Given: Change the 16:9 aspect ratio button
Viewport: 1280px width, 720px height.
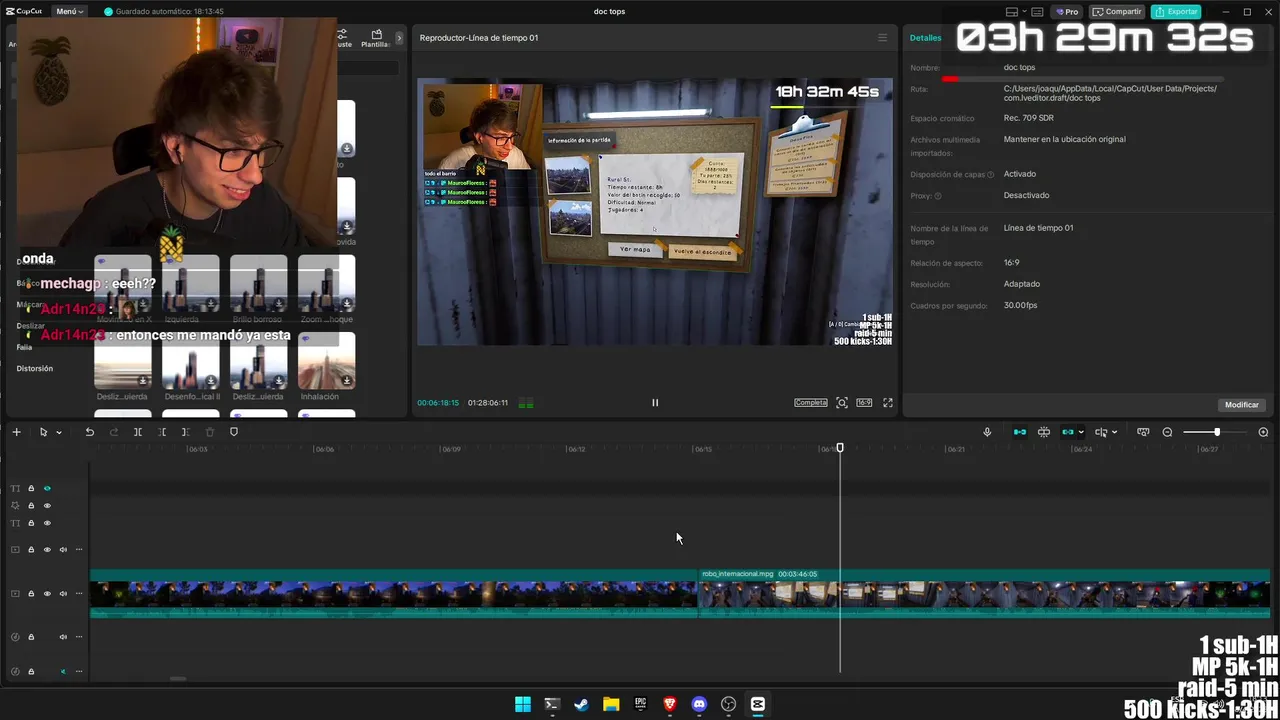Looking at the screenshot, I should (864, 403).
